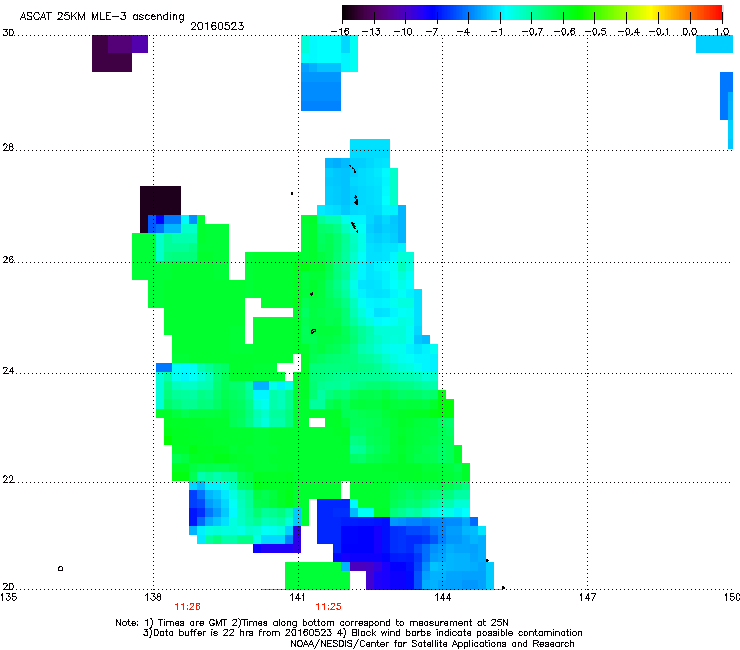
Task: Click the colorbar label 0.0
Action: pos(690,32)
